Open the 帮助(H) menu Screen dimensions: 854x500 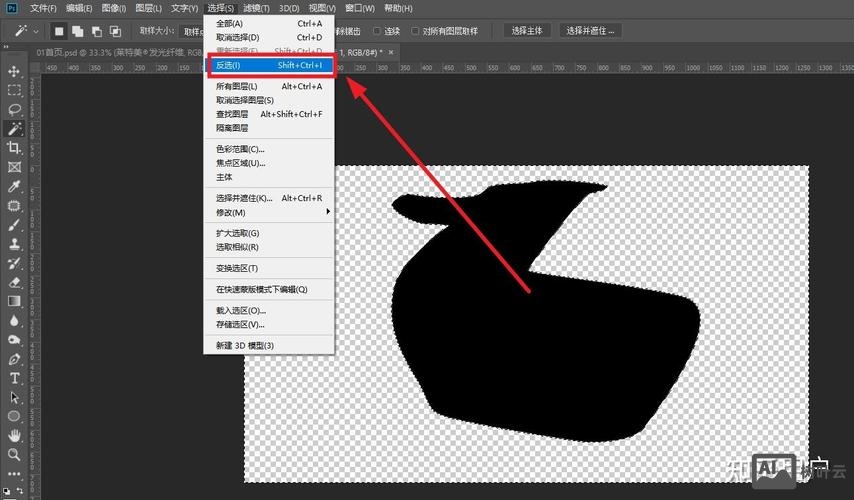[x=398, y=8]
